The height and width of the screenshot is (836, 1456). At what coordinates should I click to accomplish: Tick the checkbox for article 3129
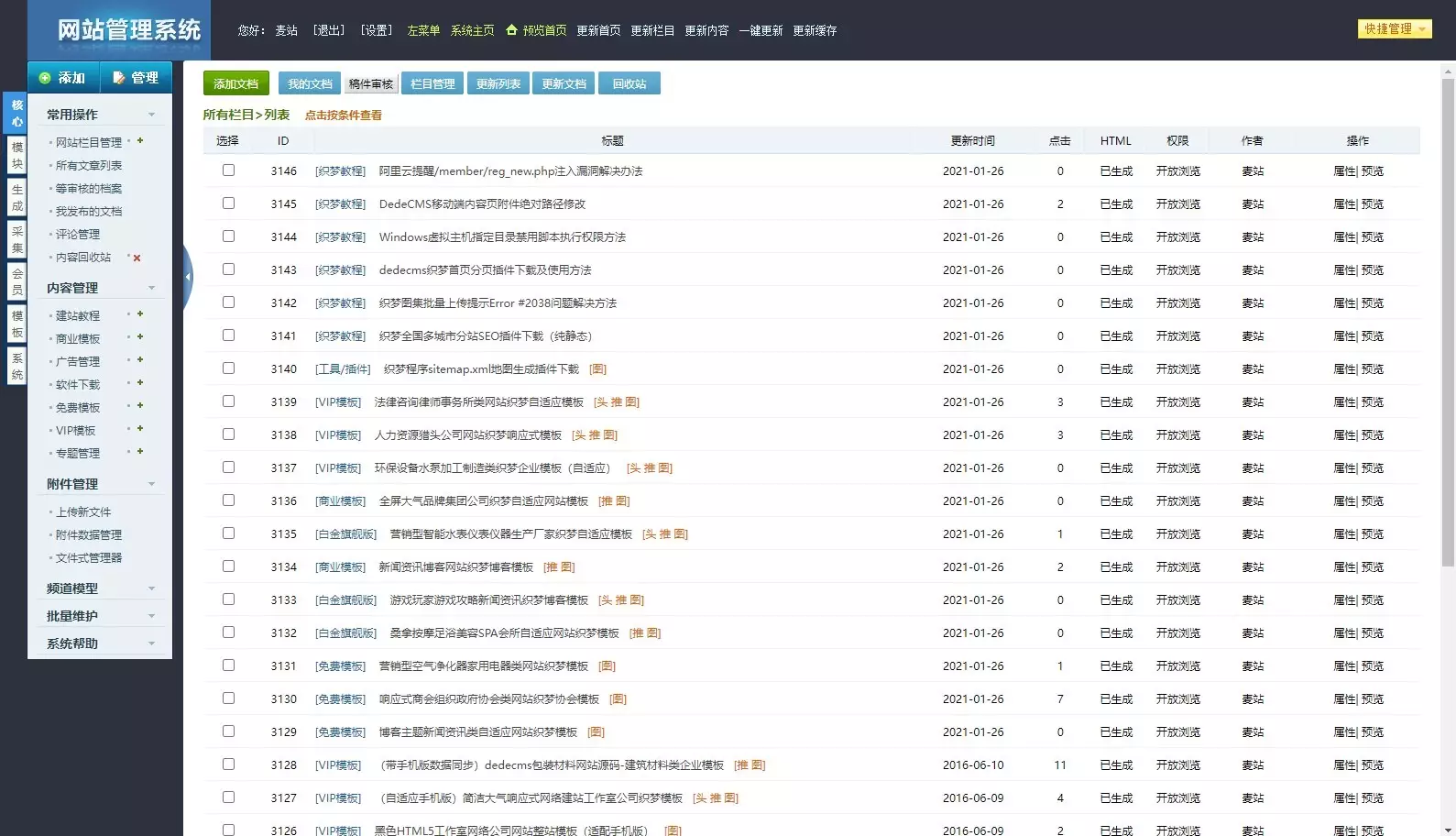click(228, 731)
